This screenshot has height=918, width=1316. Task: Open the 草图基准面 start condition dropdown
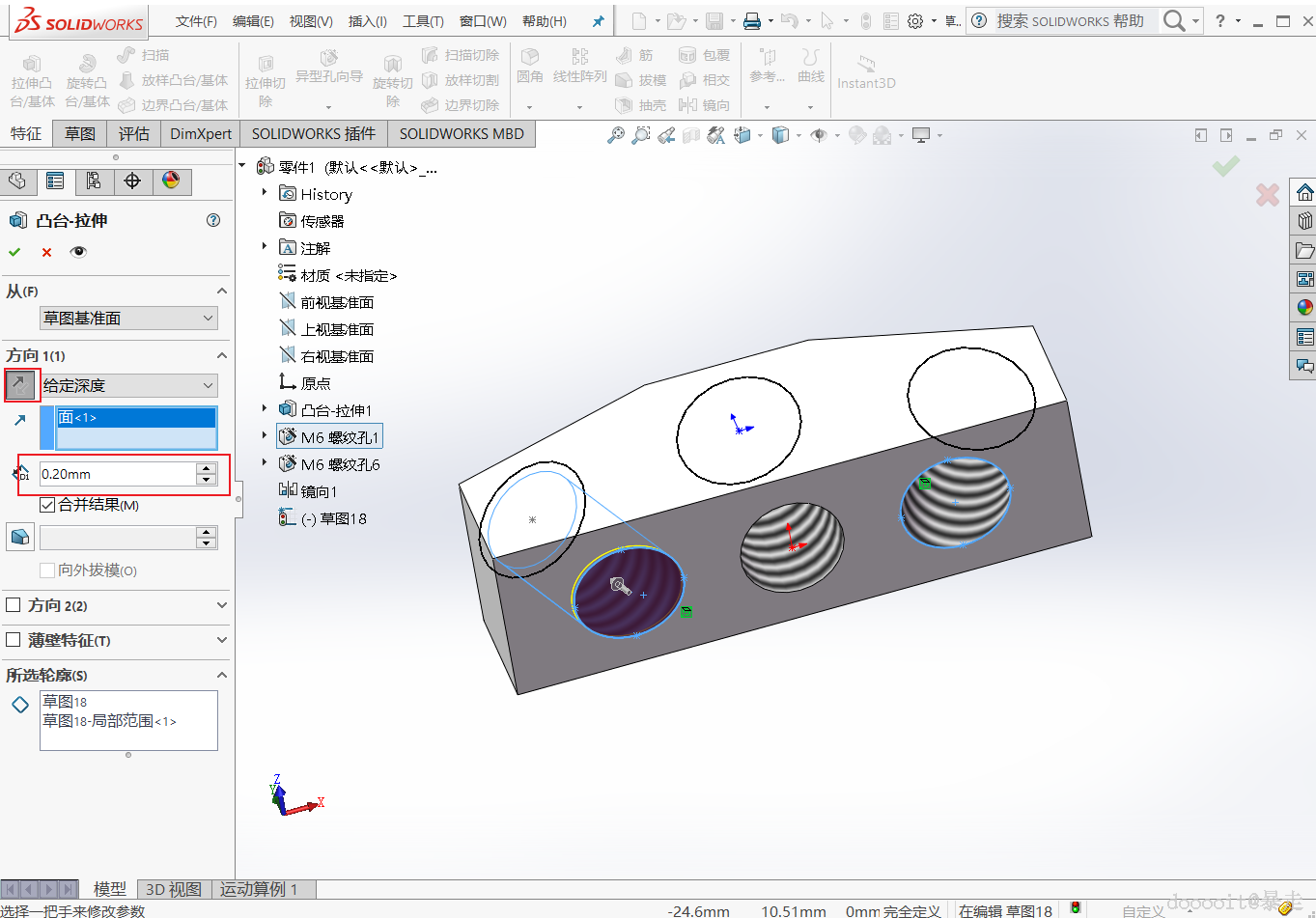pos(129,319)
